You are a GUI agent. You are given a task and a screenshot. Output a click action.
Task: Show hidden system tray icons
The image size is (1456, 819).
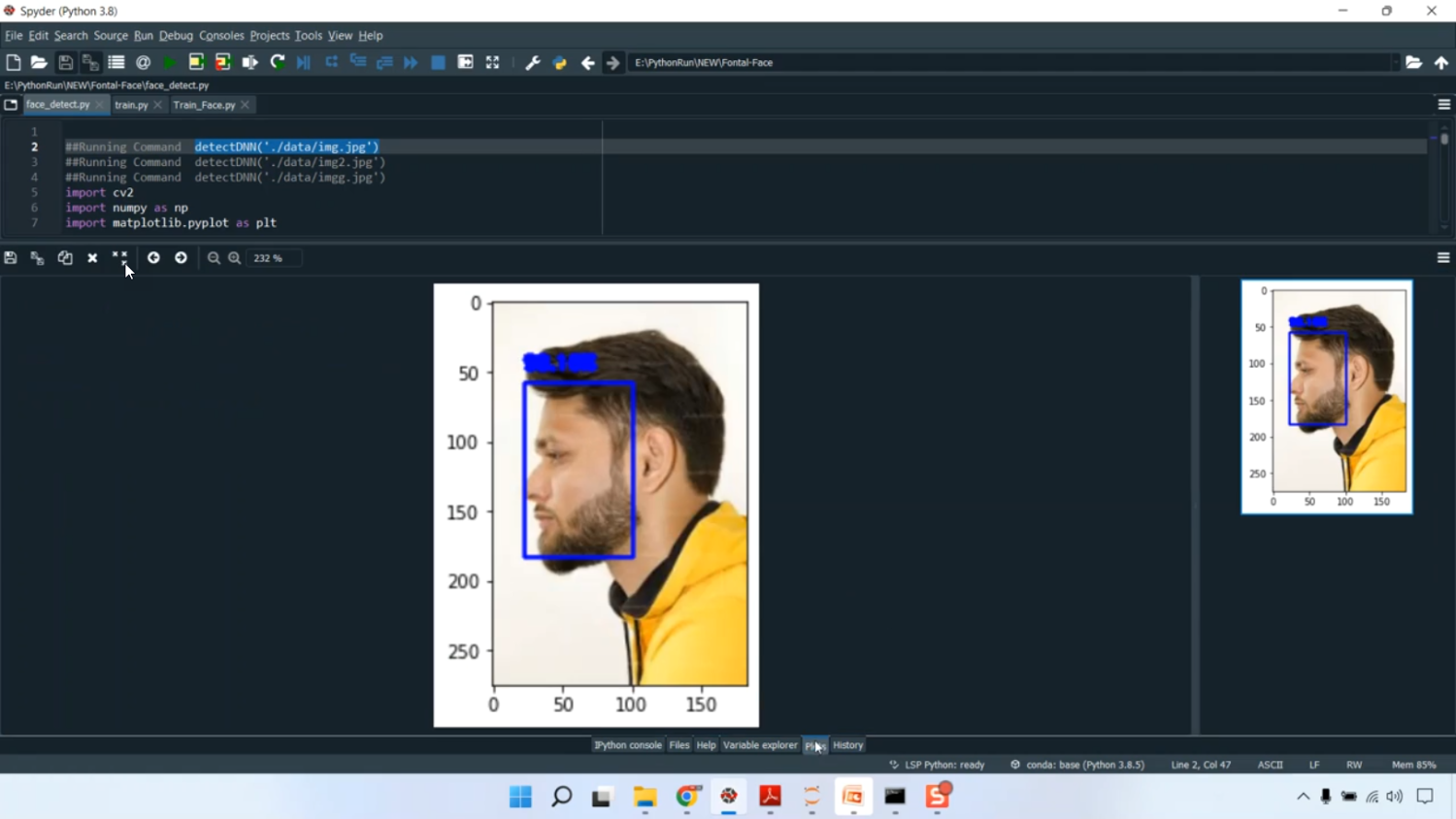(x=1303, y=797)
